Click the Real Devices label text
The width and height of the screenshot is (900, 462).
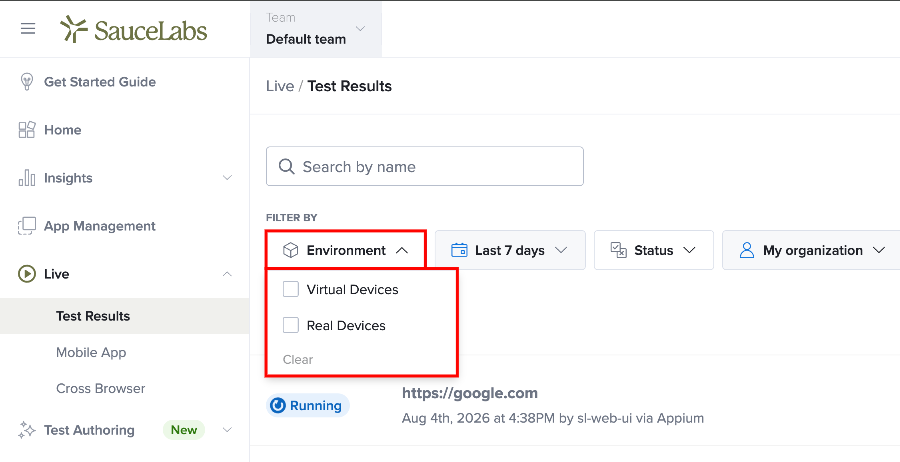coord(346,325)
